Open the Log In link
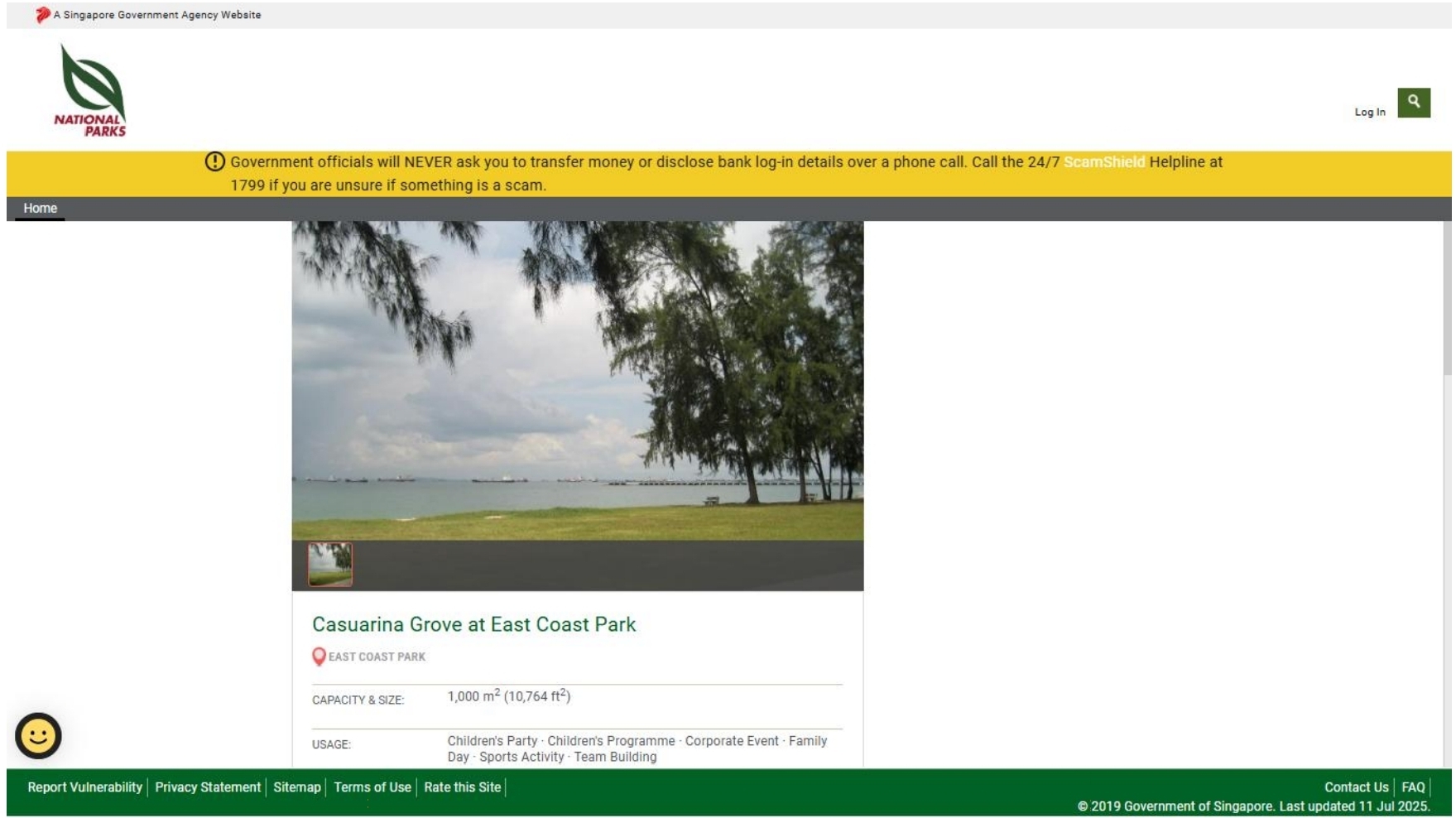 [x=1369, y=112]
